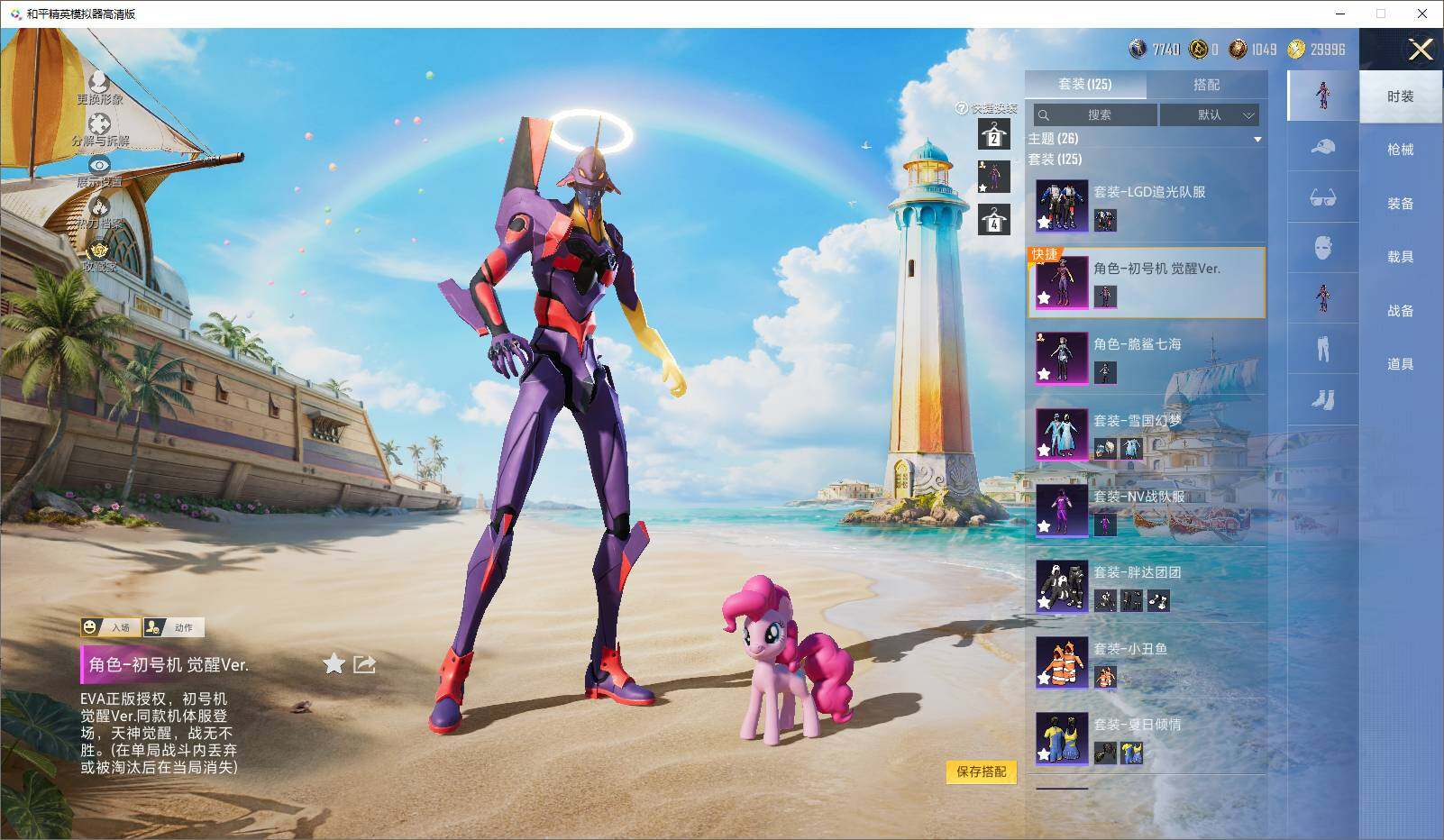The image size is (1444, 840).
Task: Toggle star on NV战队服 thumbnail
Action: click(1044, 526)
